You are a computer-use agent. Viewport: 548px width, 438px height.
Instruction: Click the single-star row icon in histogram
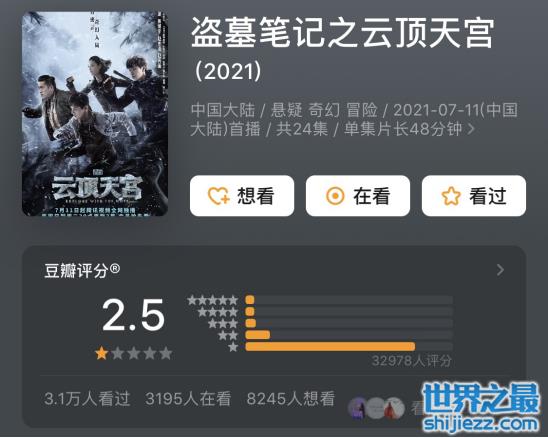(233, 347)
